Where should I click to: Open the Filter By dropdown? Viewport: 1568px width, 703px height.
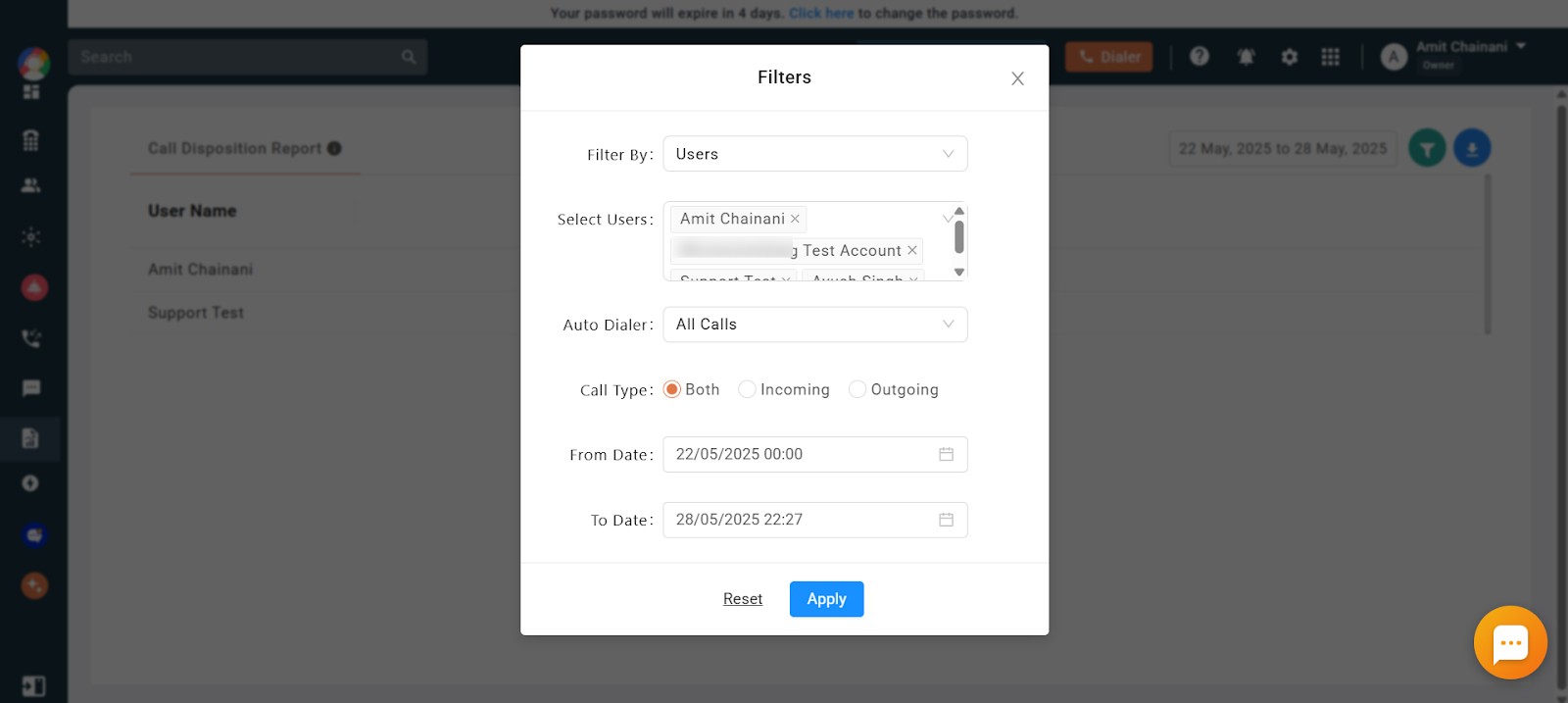point(814,154)
